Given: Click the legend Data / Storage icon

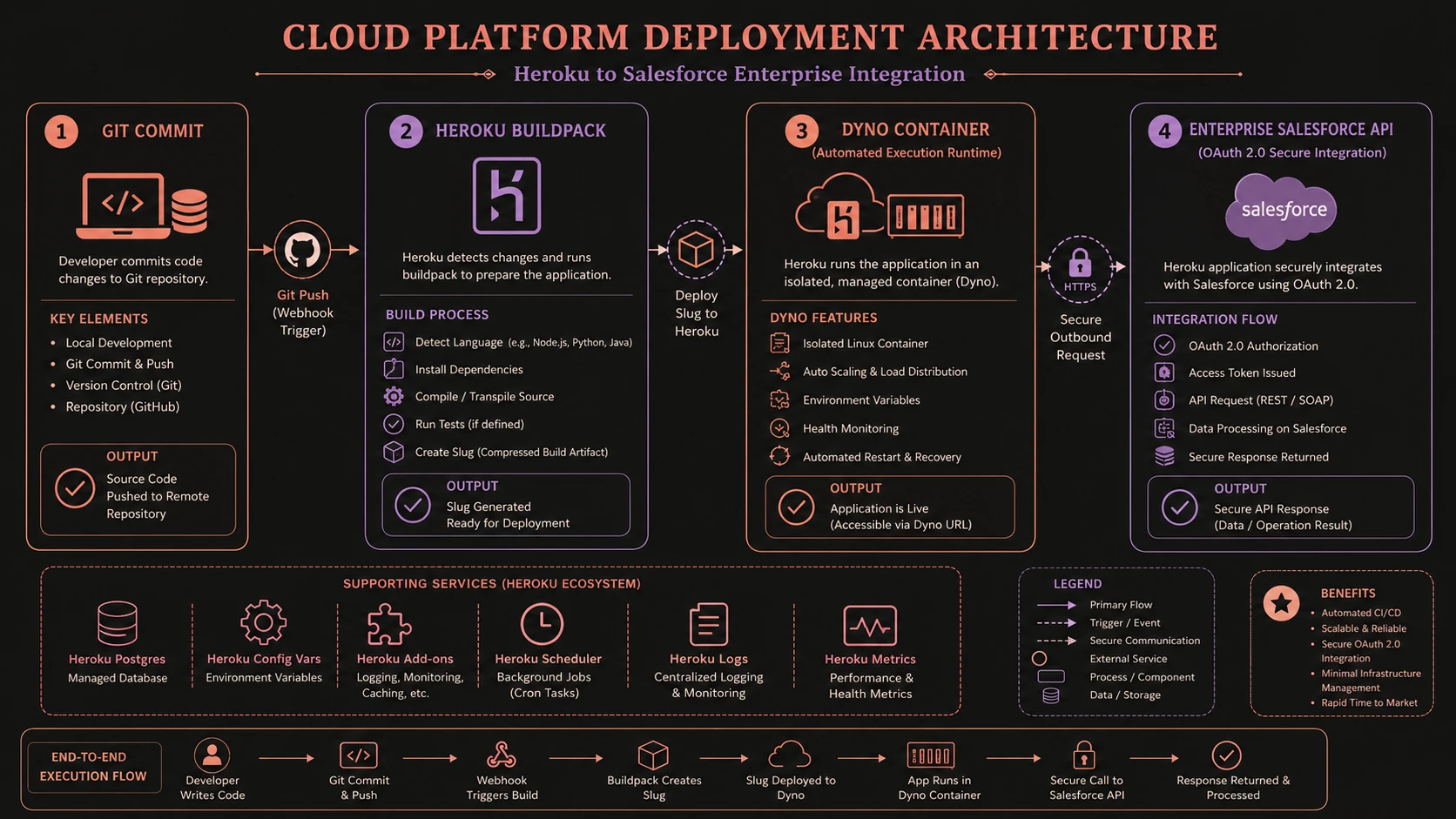Looking at the screenshot, I should tap(1051, 695).
